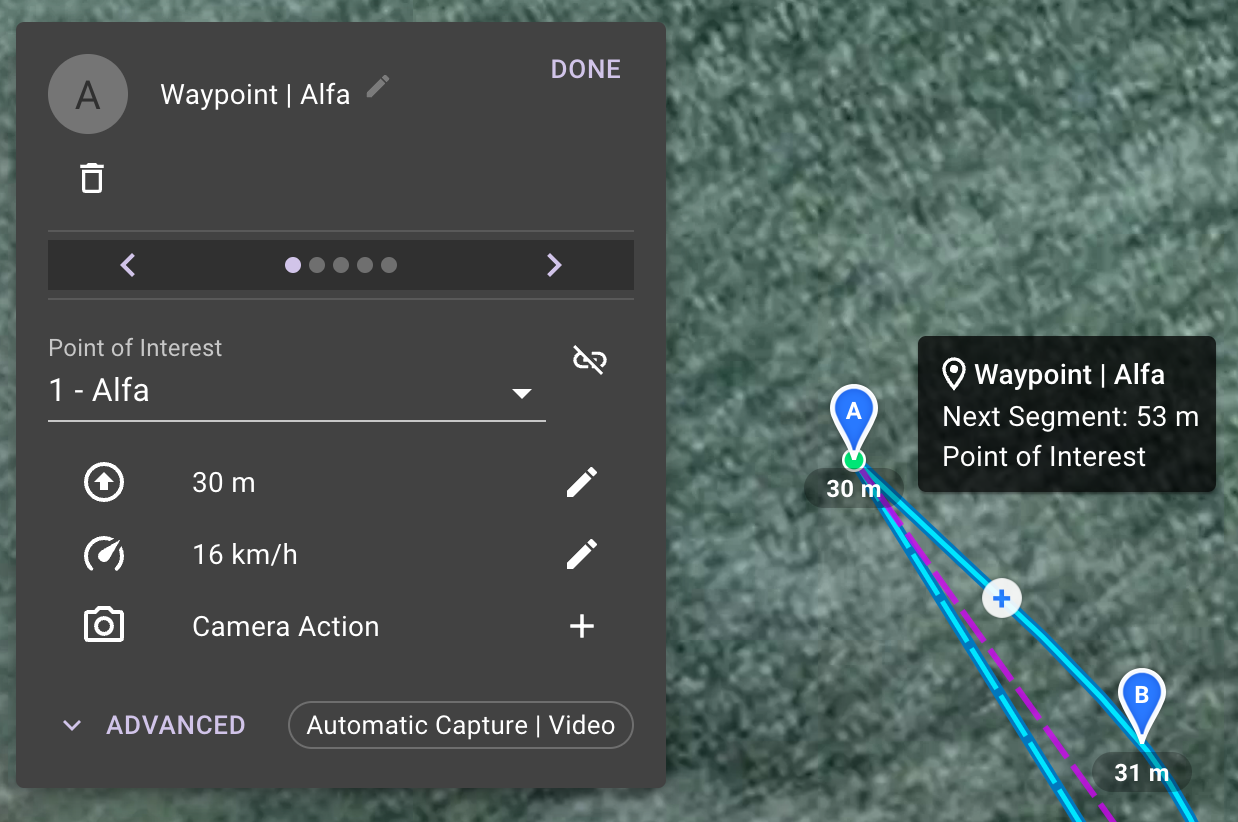Select the altitude icon next to 30 m
Screen dimensions: 1238x822
point(104,482)
